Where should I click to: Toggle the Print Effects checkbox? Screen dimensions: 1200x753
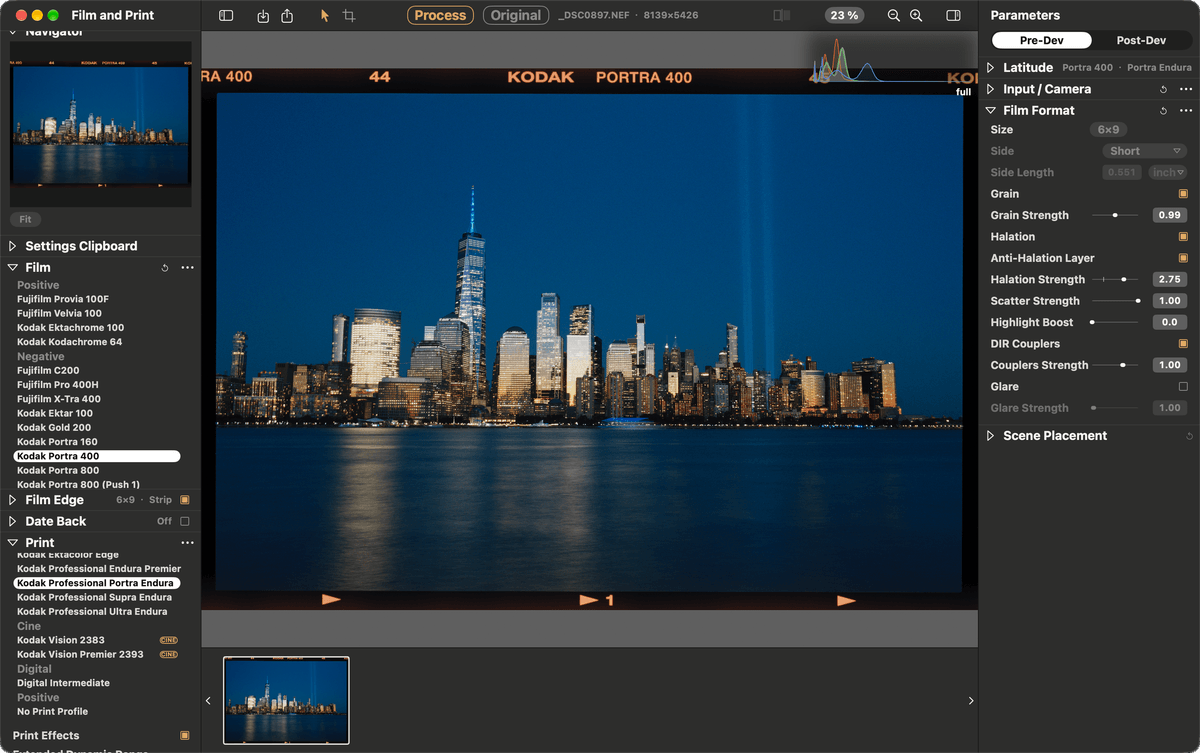[184, 736]
